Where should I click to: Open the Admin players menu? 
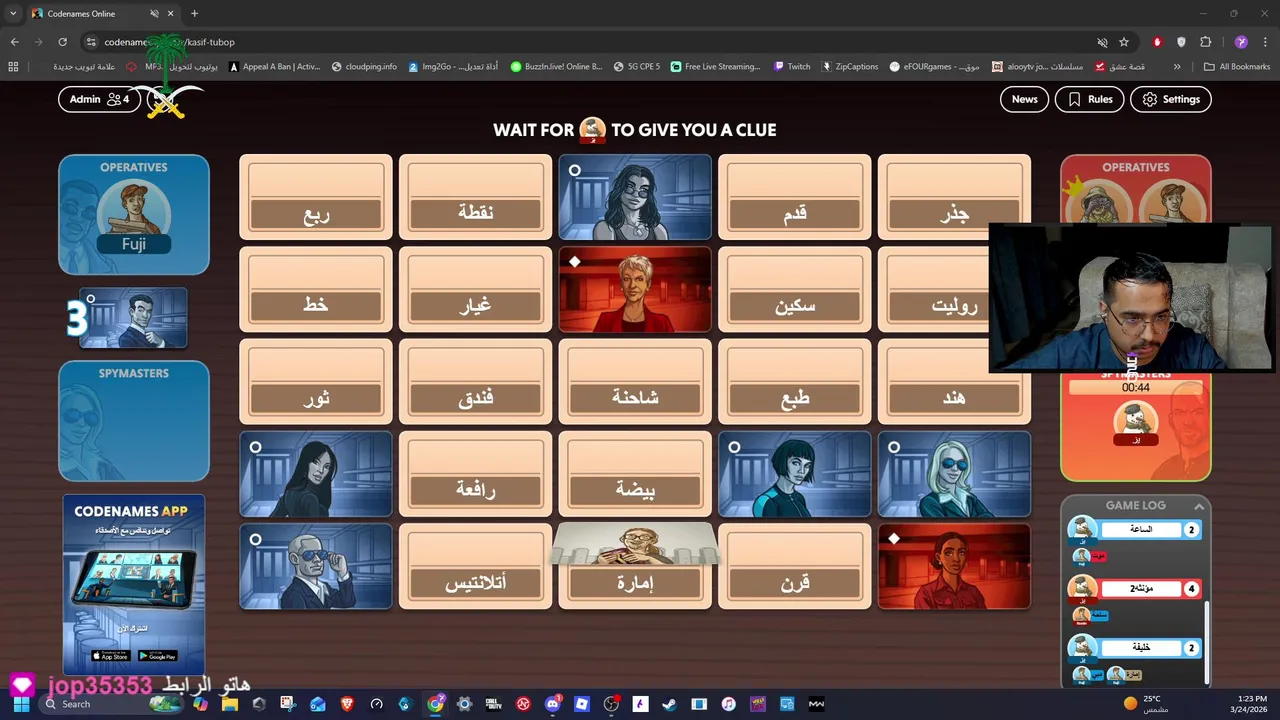[99, 99]
